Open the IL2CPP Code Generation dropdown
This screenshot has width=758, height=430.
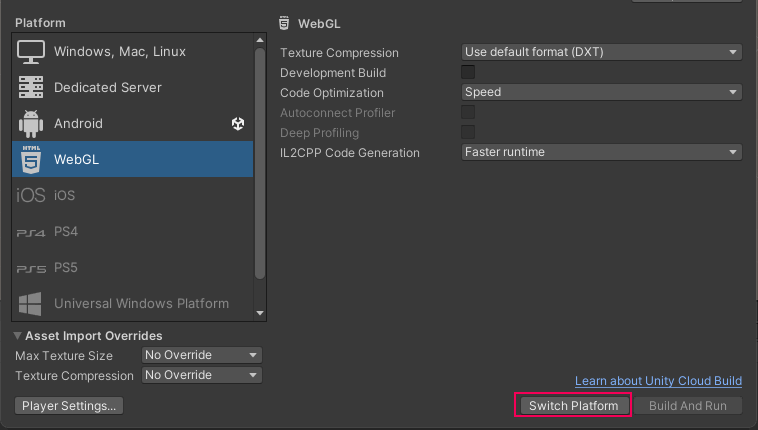tap(602, 152)
